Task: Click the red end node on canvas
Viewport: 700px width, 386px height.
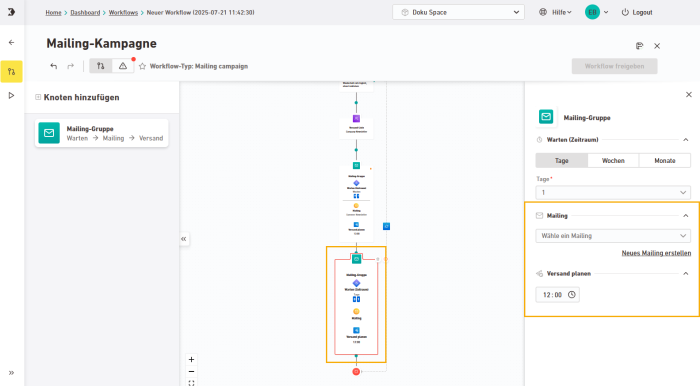Action: 356,371
